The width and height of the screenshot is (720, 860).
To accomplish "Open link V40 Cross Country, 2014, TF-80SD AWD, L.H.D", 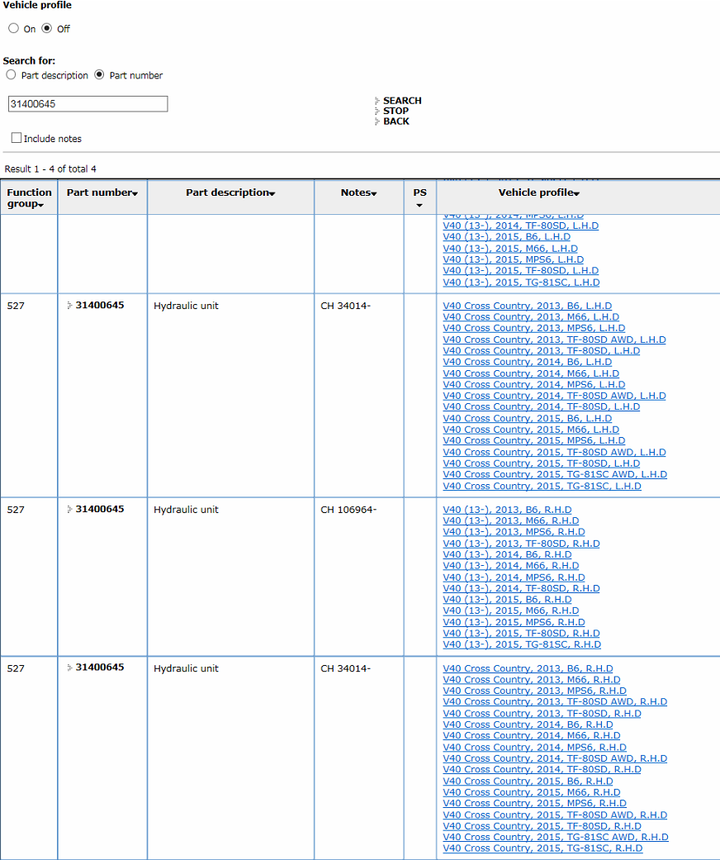I will 554,395.
